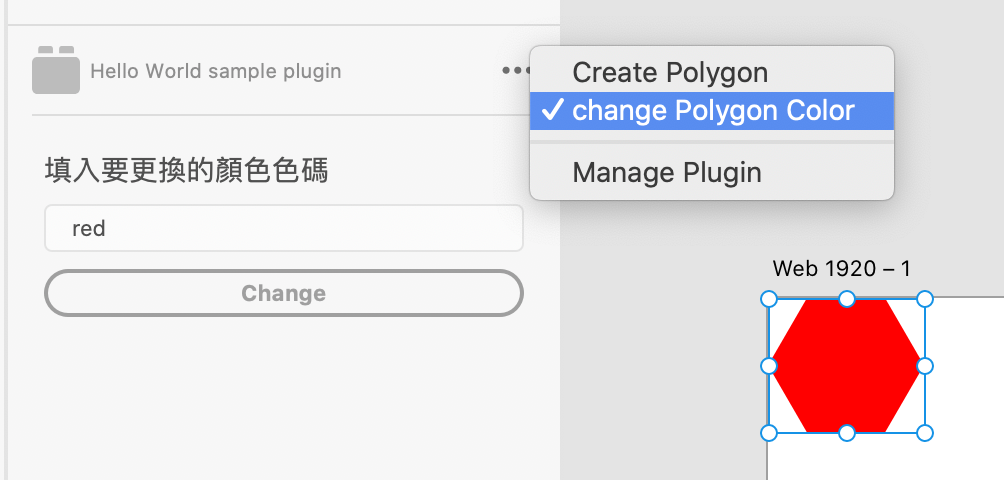This screenshot has height=480, width=1004.
Task: Select the red hexagon polygon
Action: click(846, 366)
